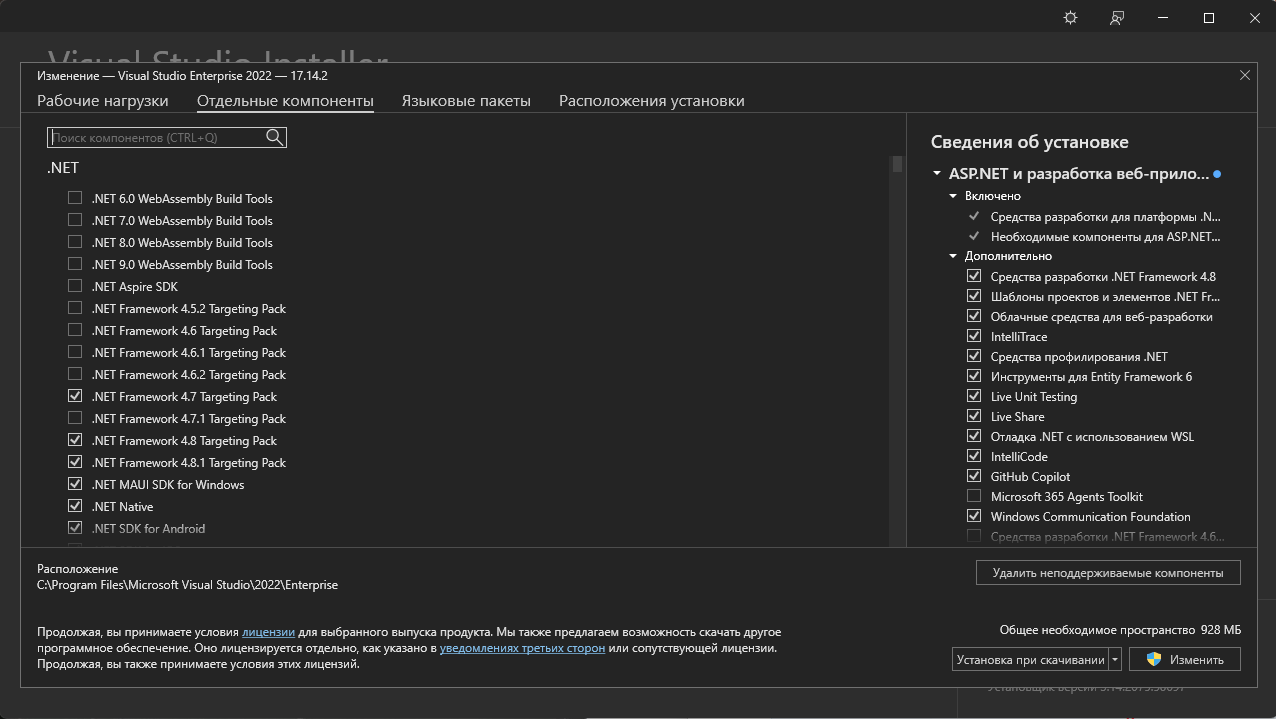Viewport: 1276px width, 719px height.
Task: Collapse the ASP.NET workload section
Action: [937, 174]
